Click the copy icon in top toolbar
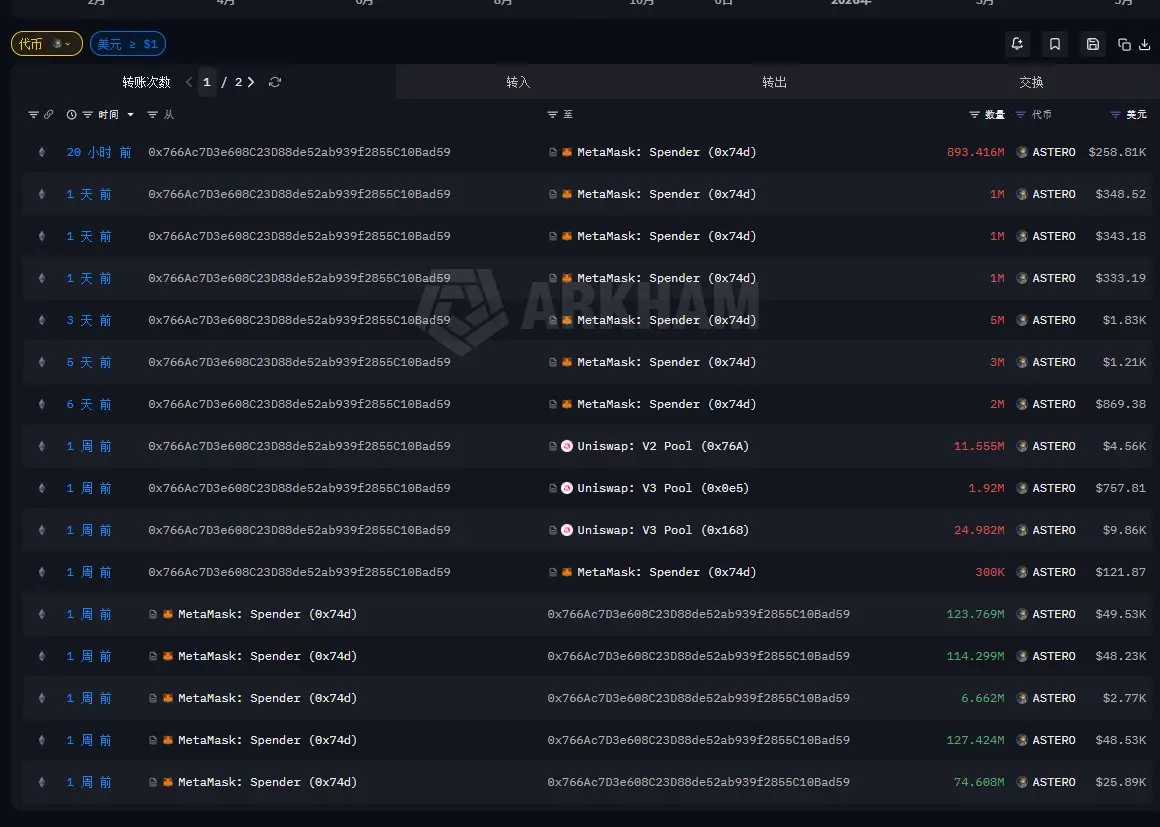 [1124, 44]
